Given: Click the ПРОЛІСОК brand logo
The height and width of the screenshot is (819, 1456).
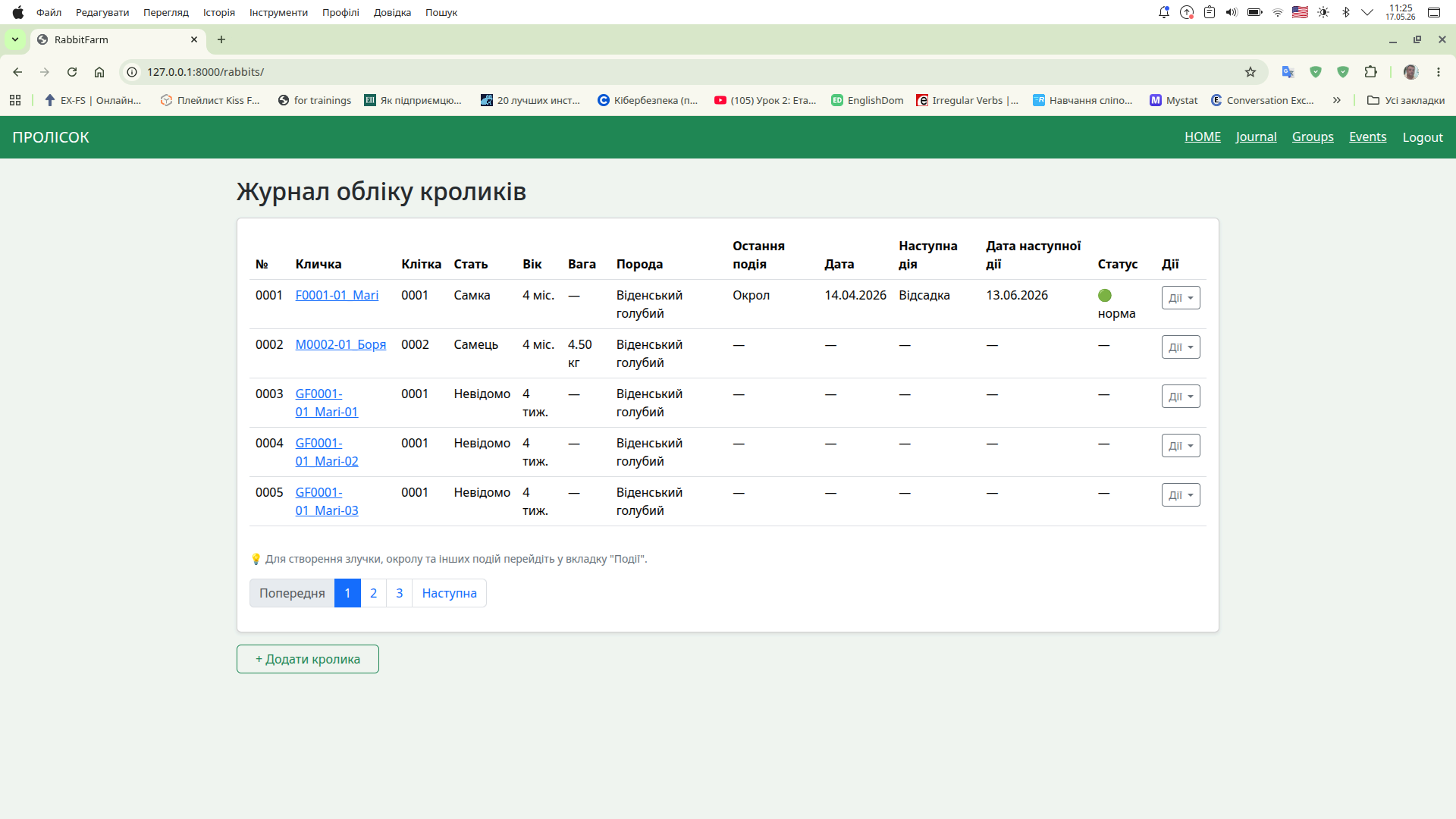Looking at the screenshot, I should pos(51,137).
